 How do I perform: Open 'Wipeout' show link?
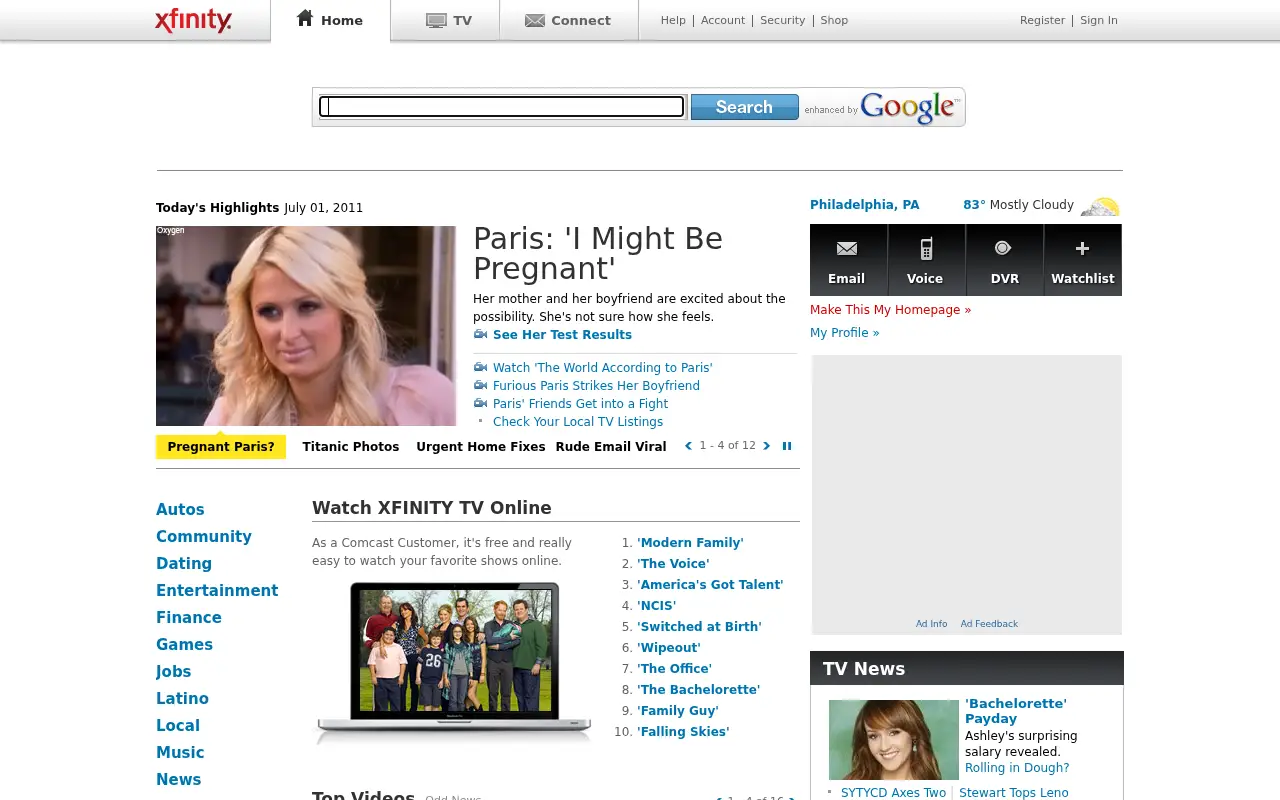pyautogui.click(x=669, y=648)
